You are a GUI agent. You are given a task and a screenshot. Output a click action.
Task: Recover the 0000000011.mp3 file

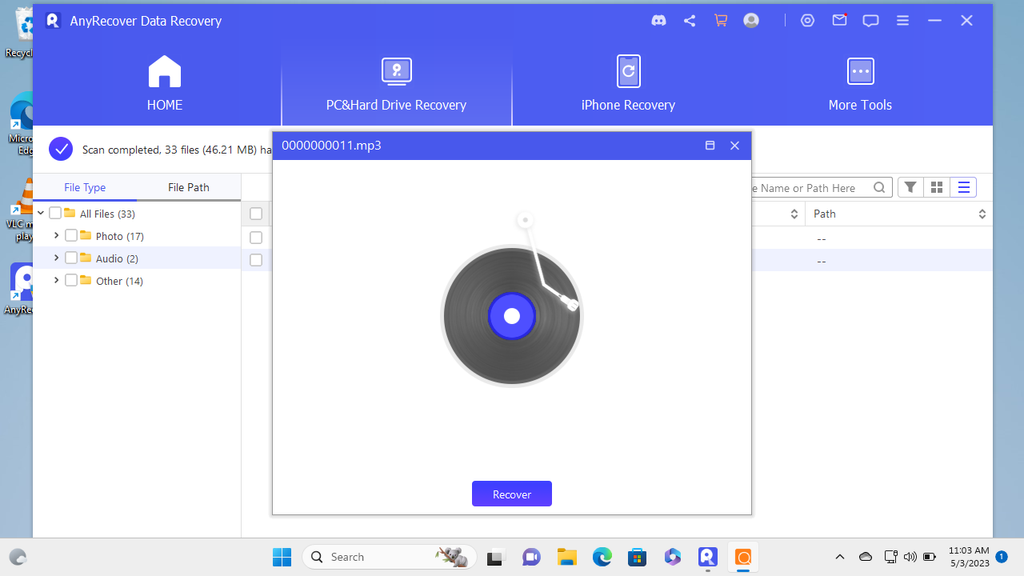pos(511,493)
